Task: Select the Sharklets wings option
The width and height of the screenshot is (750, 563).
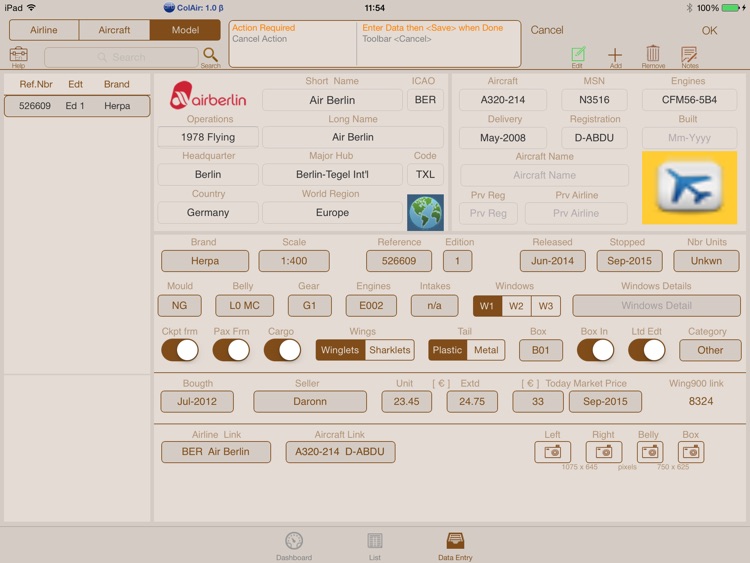Action: [x=390, y=350]
